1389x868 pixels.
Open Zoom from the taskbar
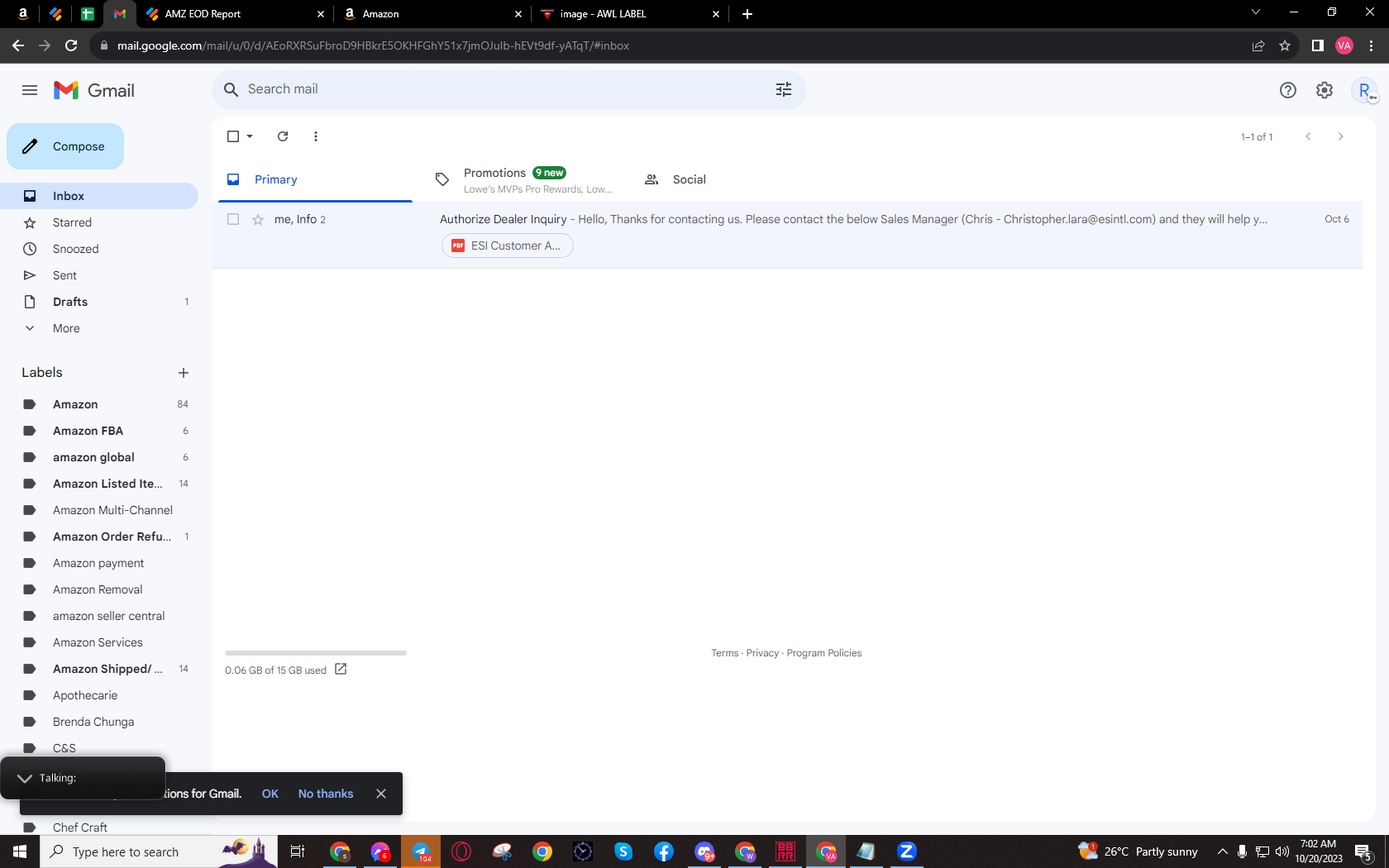[x=907, y=851]
